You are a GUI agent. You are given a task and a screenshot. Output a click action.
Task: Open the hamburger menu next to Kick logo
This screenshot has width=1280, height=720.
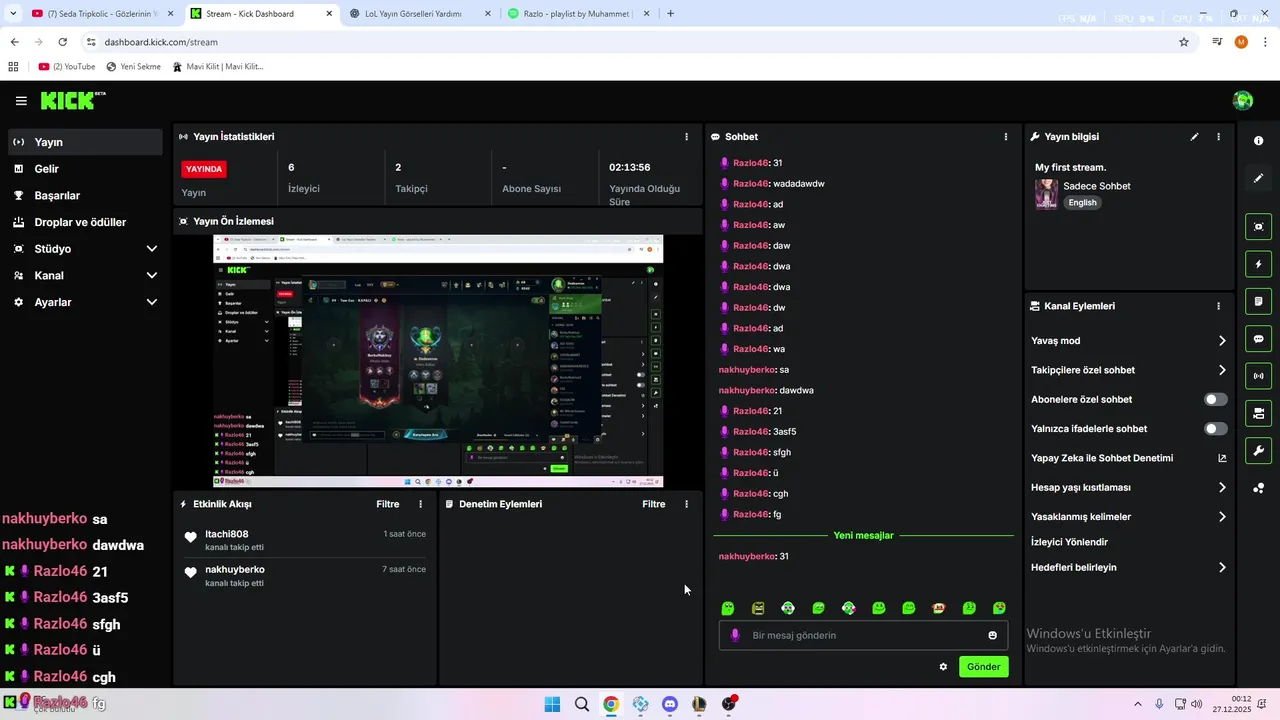point(21,101)
